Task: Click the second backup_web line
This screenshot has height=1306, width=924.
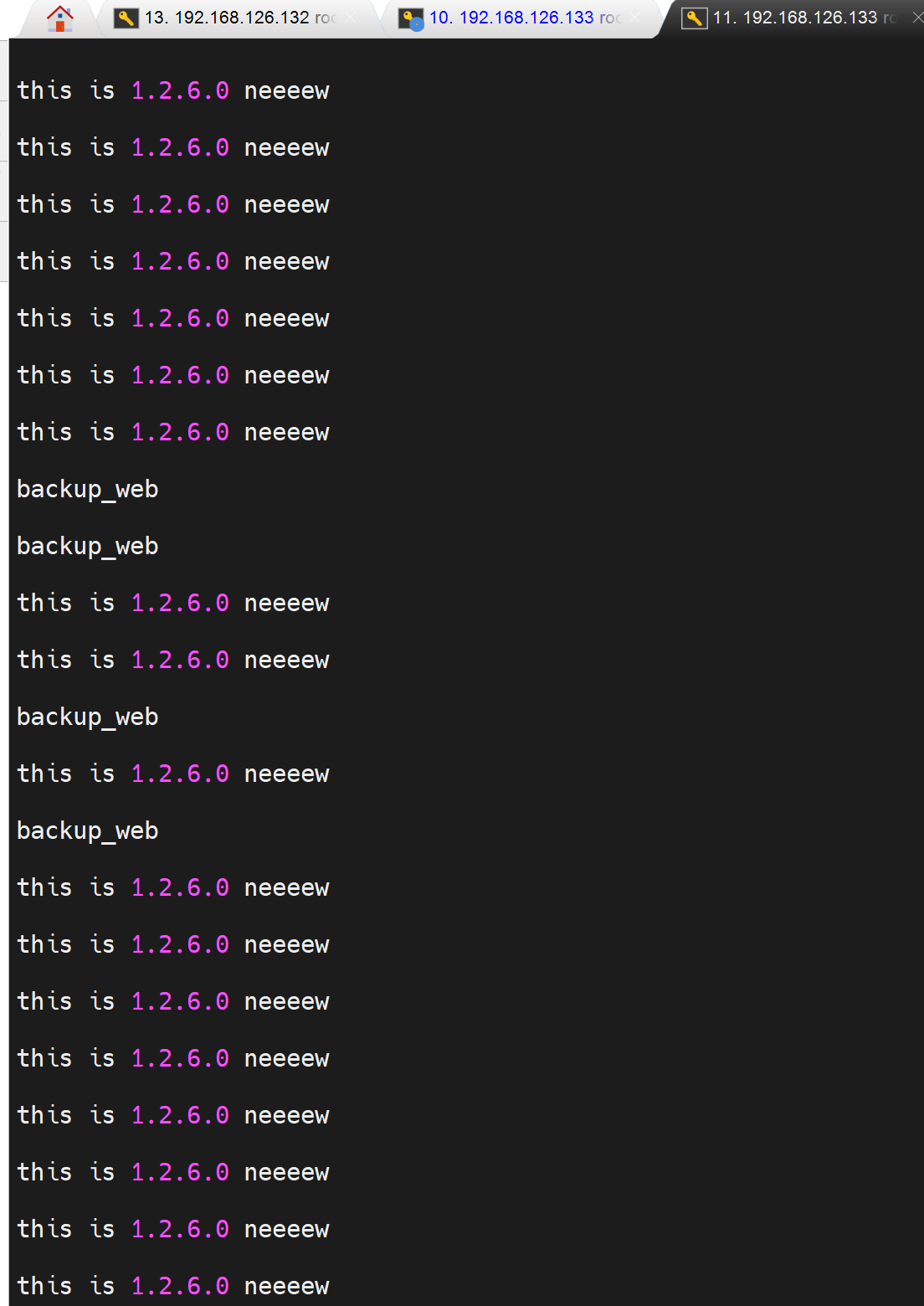Action: [88, 546]
